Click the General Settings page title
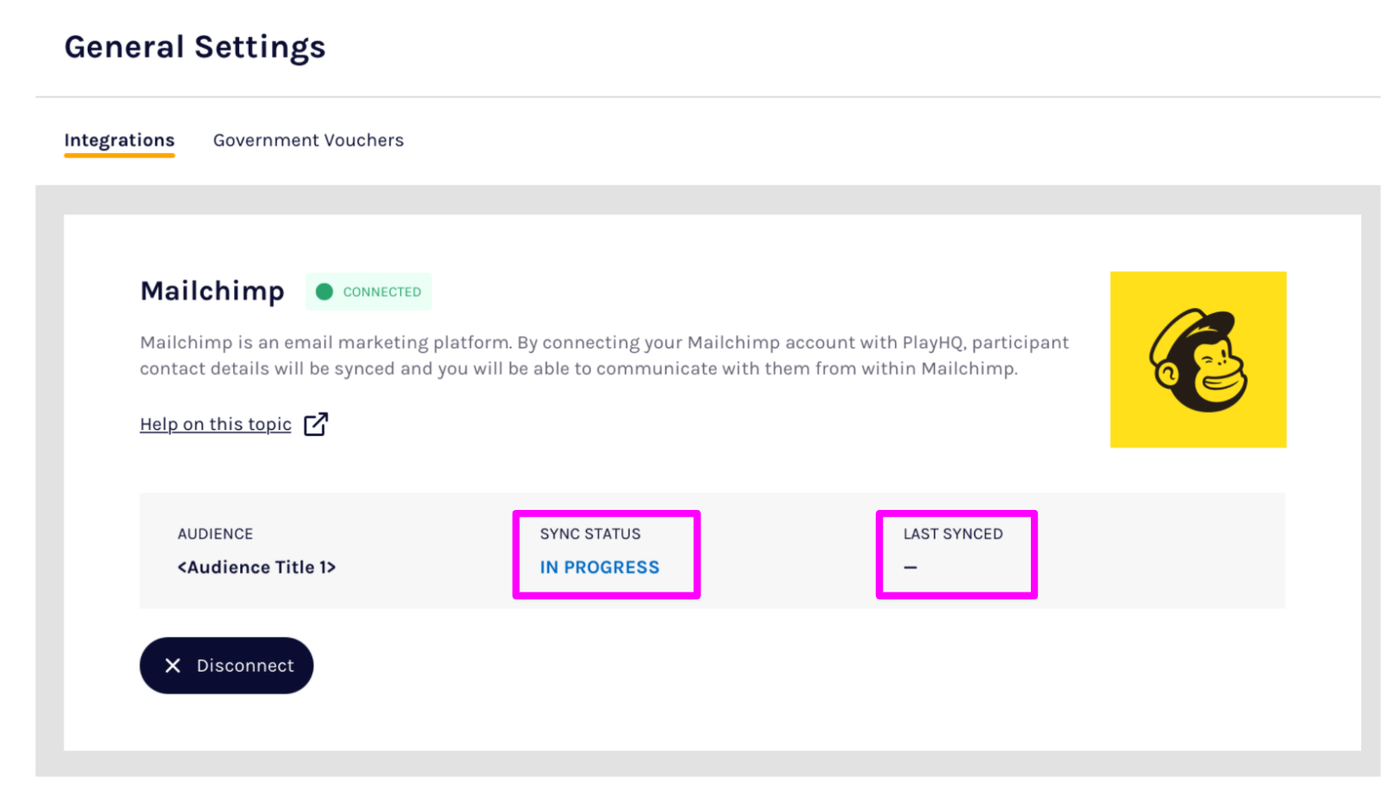Viewport: 1400px width, 786px height. pyautogui.click(x=195, y=47)
